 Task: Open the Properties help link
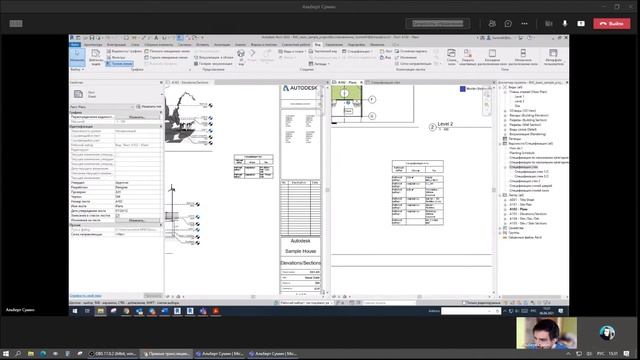pyautogui.click(x=86, y=296)
